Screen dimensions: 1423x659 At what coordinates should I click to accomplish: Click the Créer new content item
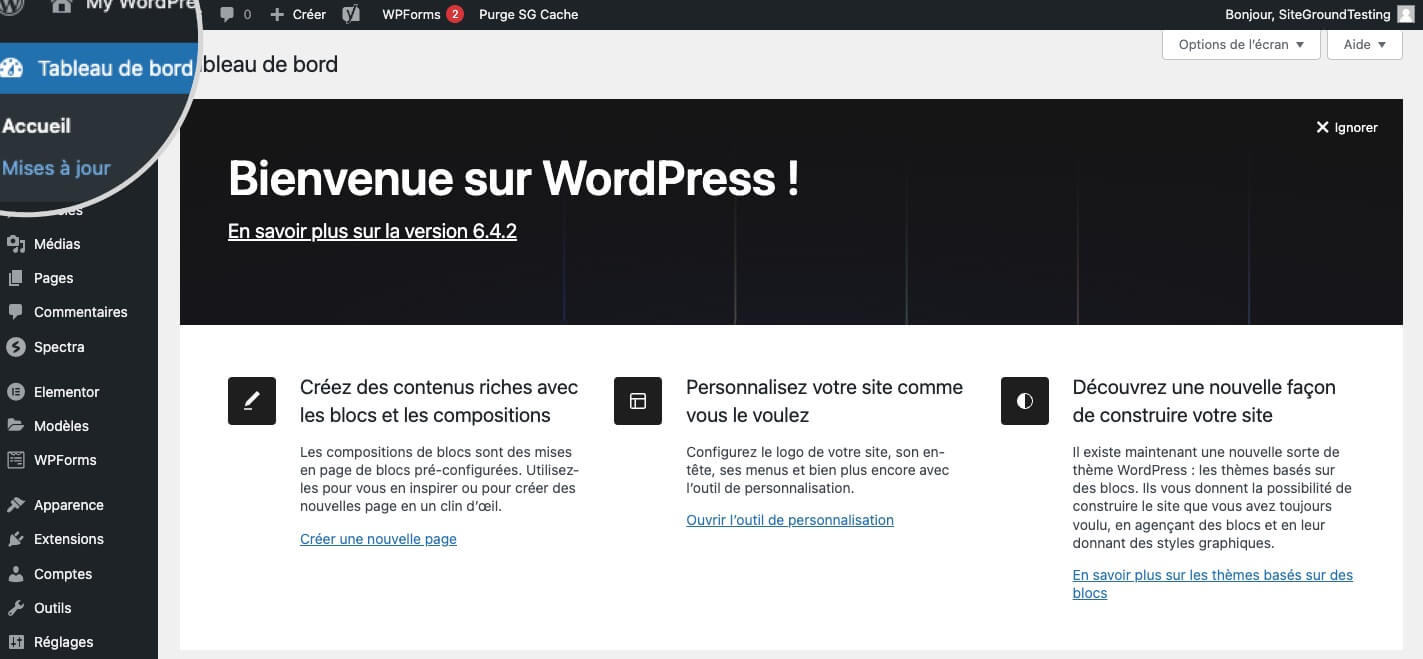(x=298, y=14)
